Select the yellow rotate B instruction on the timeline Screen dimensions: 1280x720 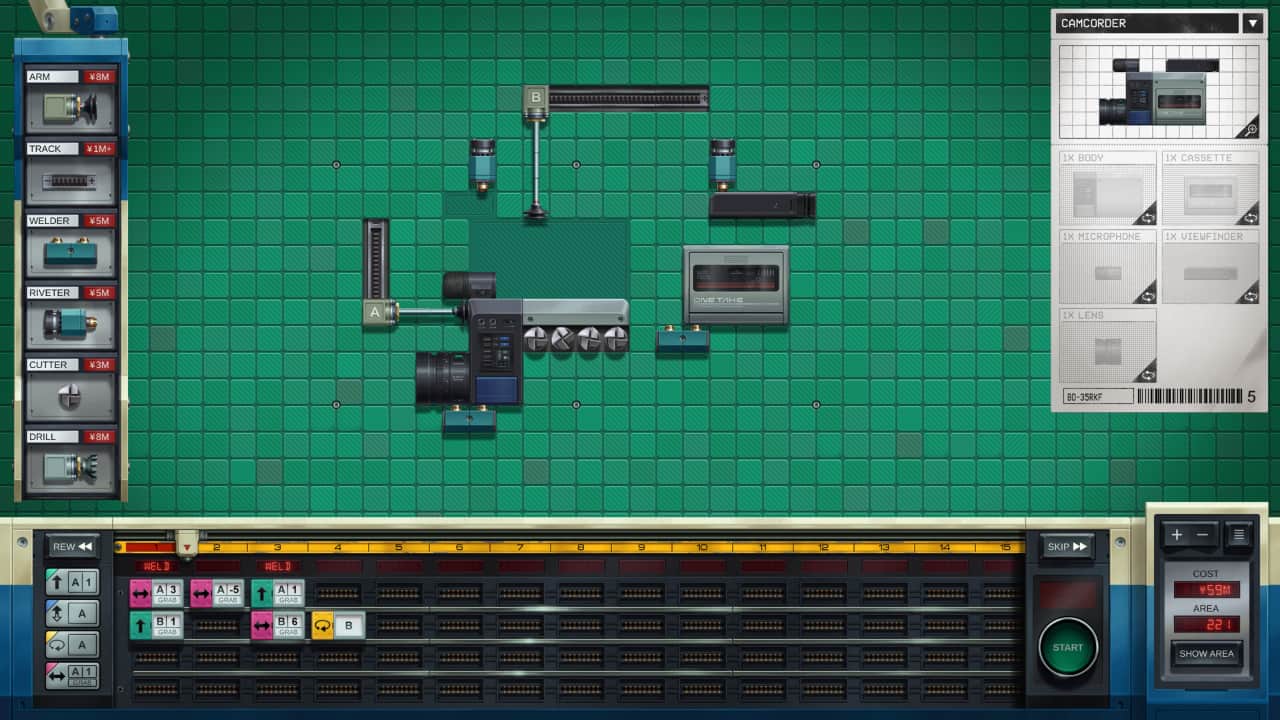point(338,626)
